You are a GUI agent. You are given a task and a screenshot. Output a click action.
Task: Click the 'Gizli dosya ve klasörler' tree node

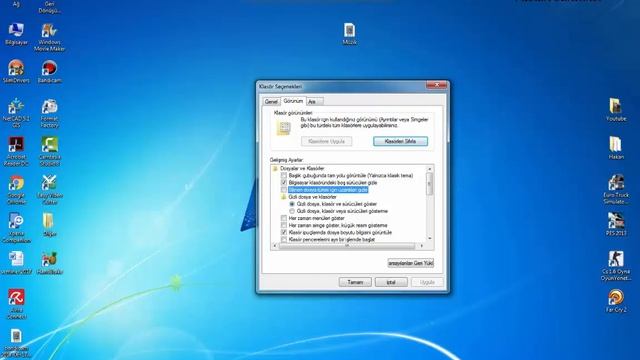312,197
